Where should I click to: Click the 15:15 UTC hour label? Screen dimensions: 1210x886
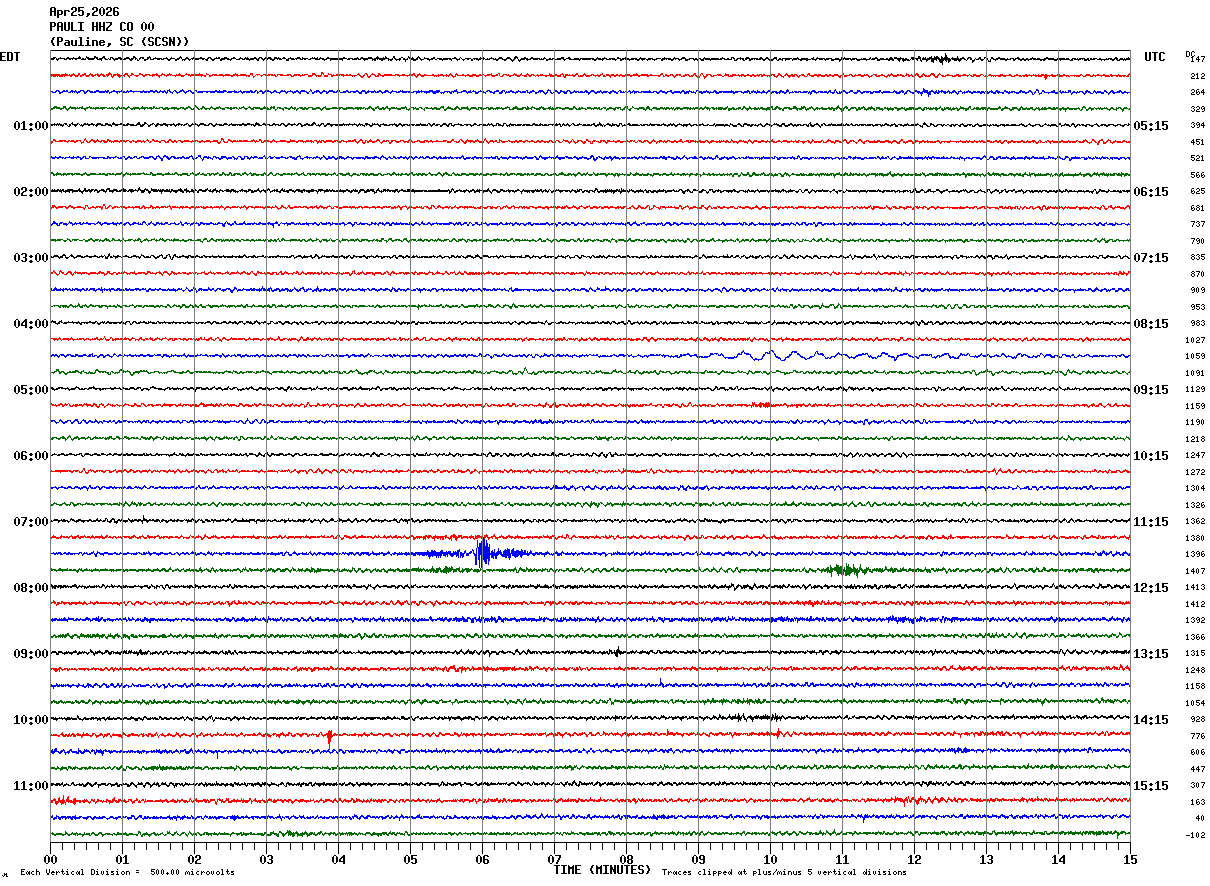point(1150,786)
